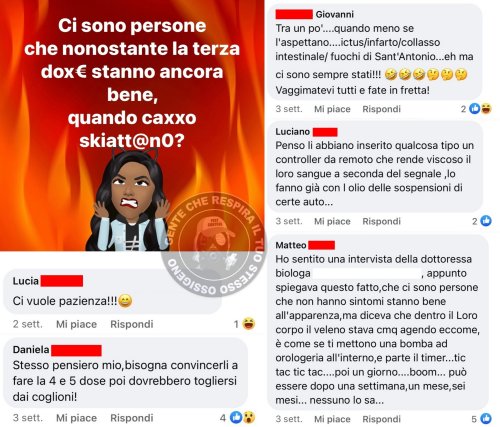The width and height of the screenshot is (500, 427).
Task: Click the angry avatar sticker in the flame post
Action: (x=127, y=201)
